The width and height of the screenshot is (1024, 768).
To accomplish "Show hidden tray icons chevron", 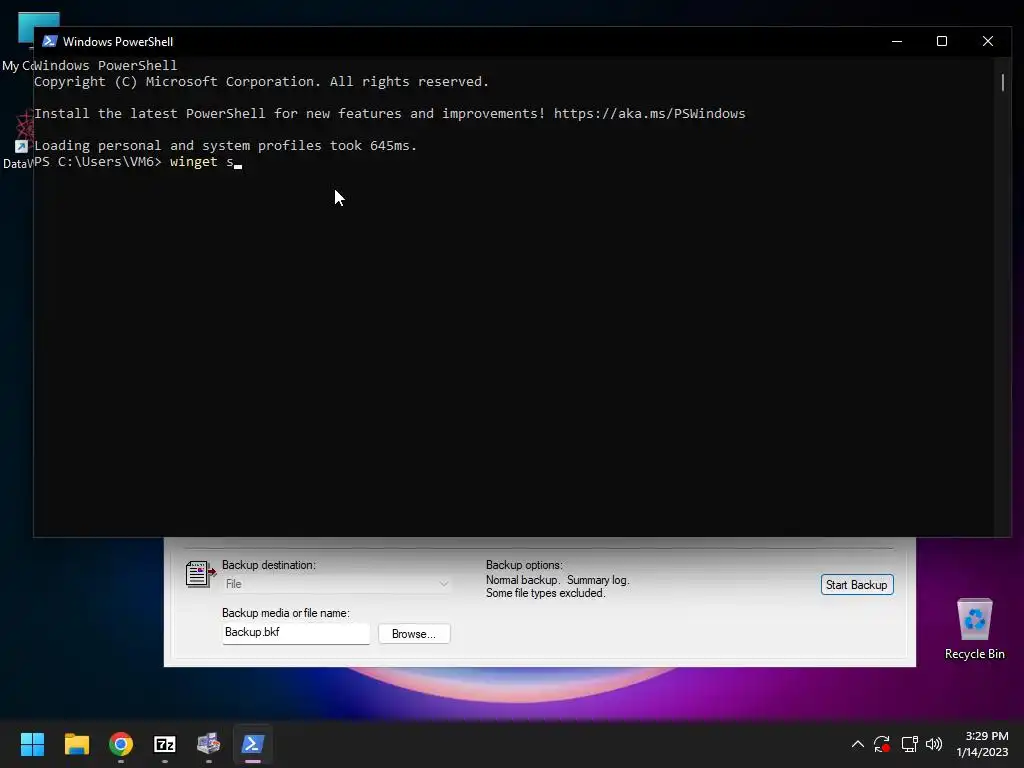I will coord(857,744).
